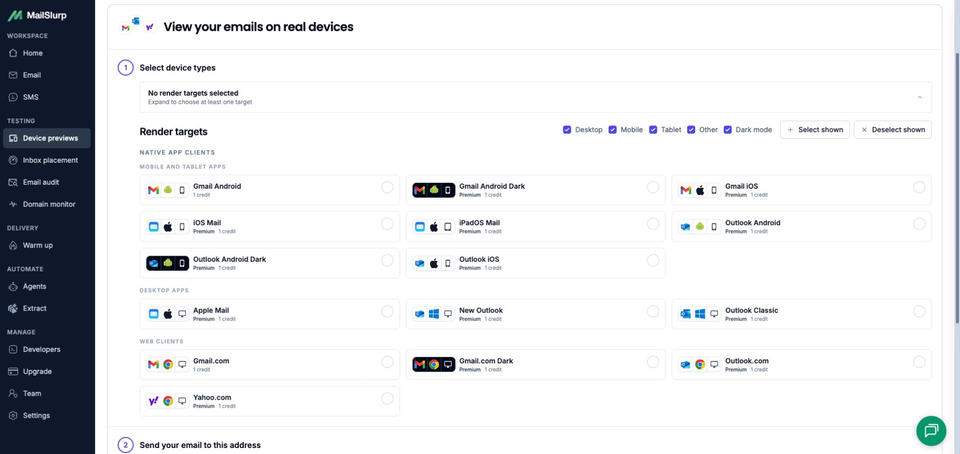960x454 pixels.
Task: Open the Developers section
Action: click(x=47, y=349)
